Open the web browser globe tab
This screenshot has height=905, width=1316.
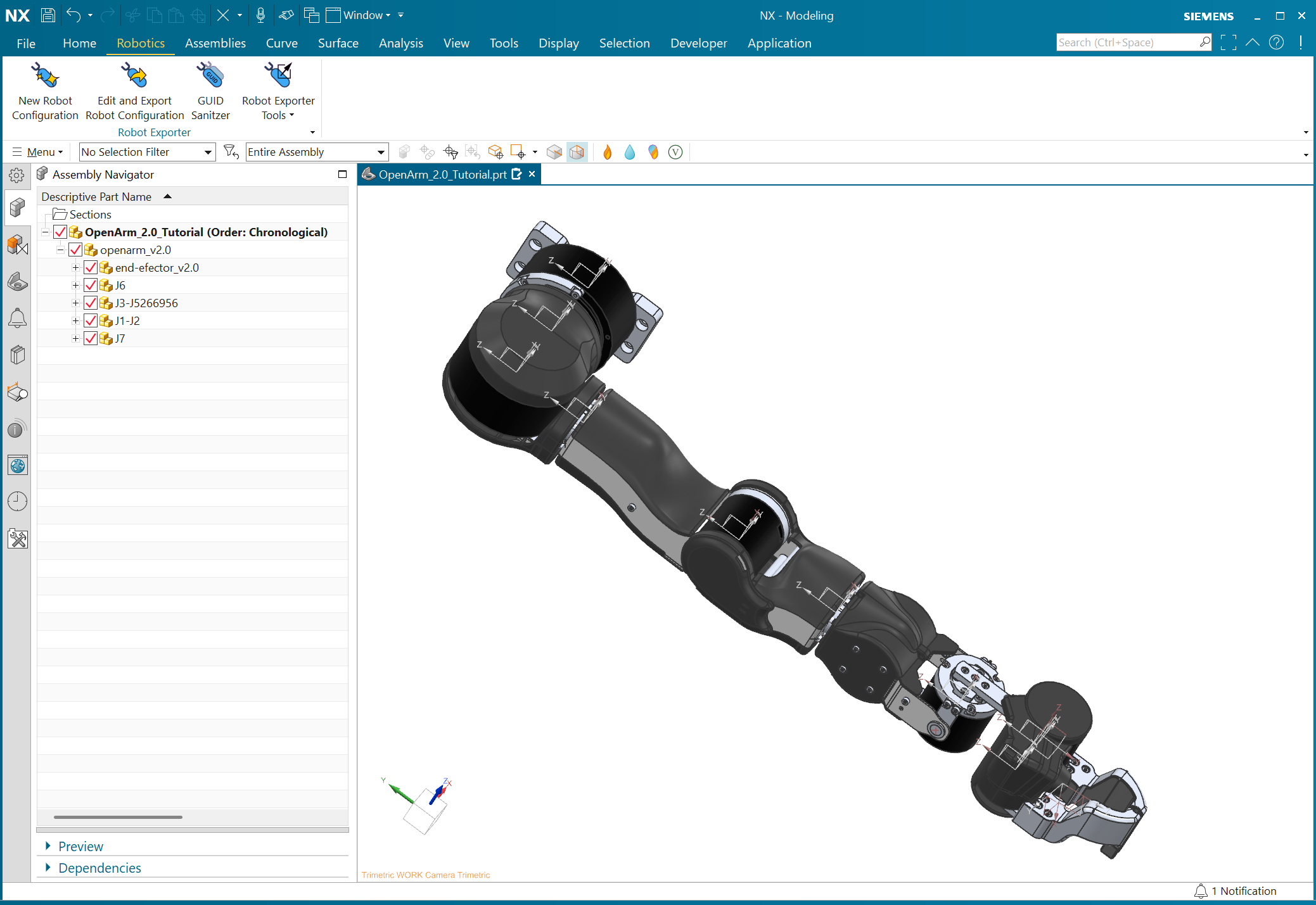tap(18, 465)
